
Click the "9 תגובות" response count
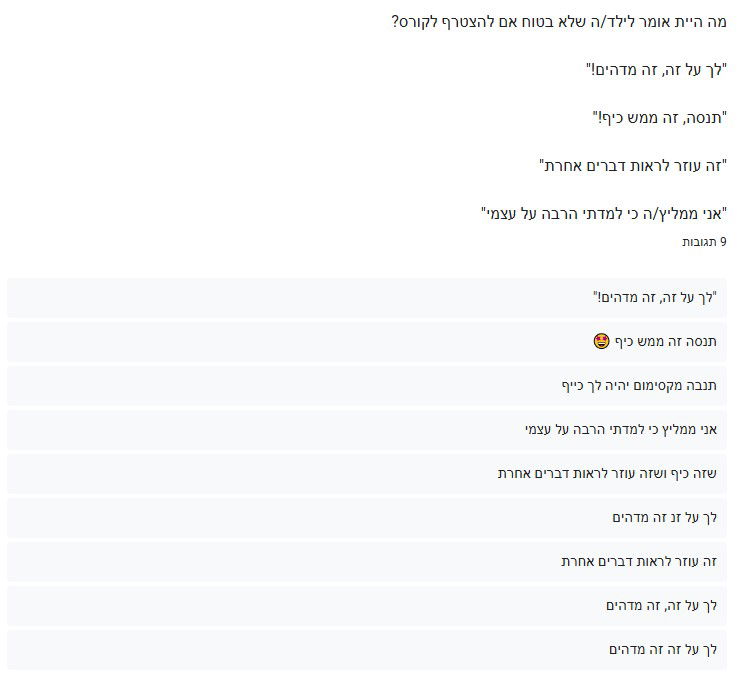[x=704, y=242]
